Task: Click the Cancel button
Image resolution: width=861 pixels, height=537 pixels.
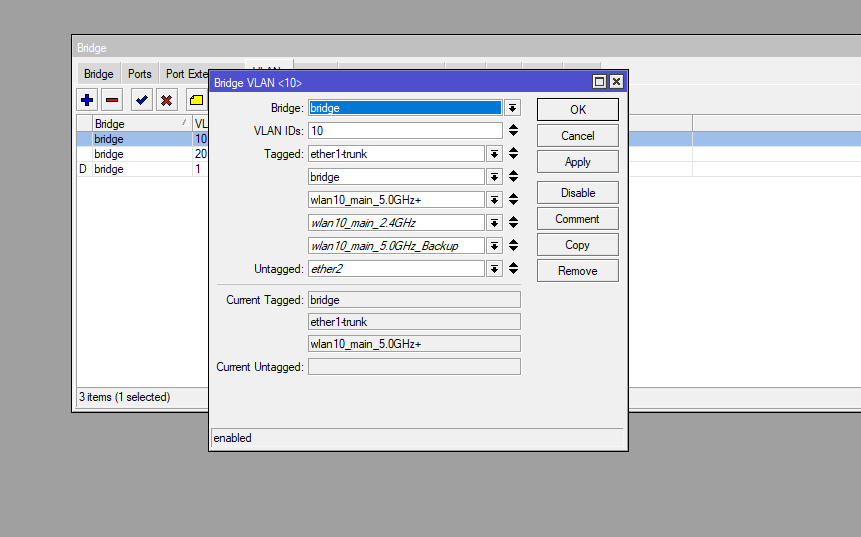Action: [578, 136]
